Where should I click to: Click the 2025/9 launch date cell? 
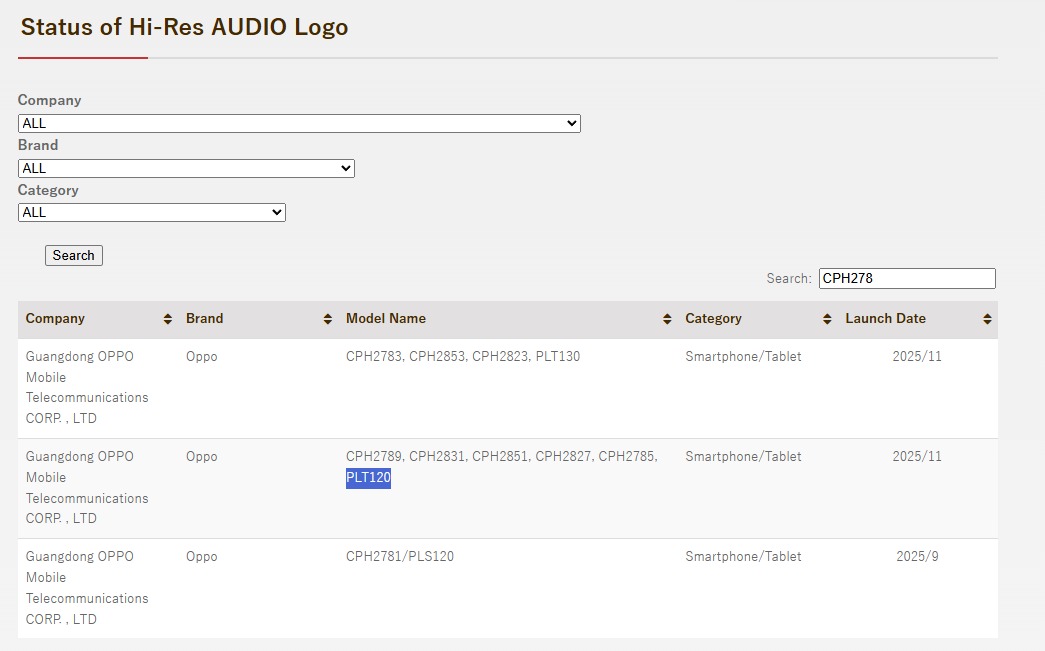pyautogui.click(x=917, y=557)
